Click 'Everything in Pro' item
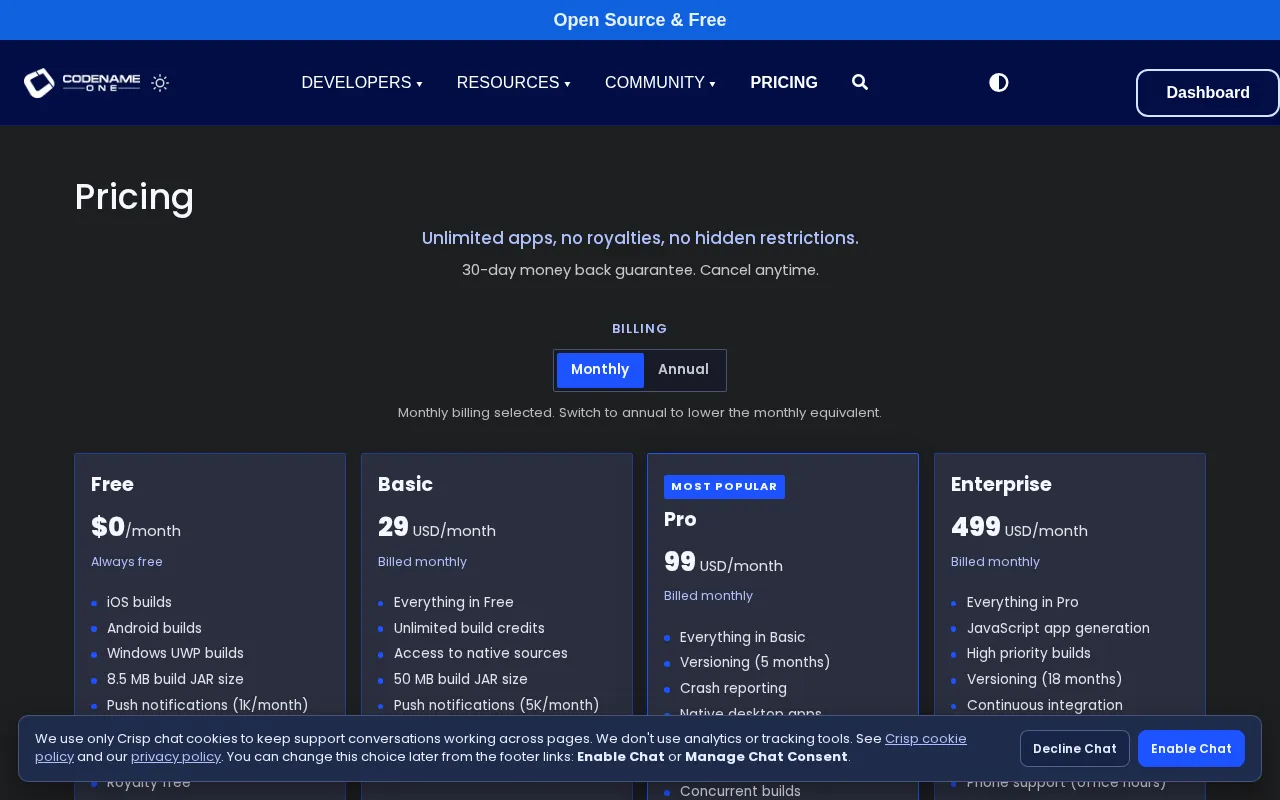 (1023, 602)
